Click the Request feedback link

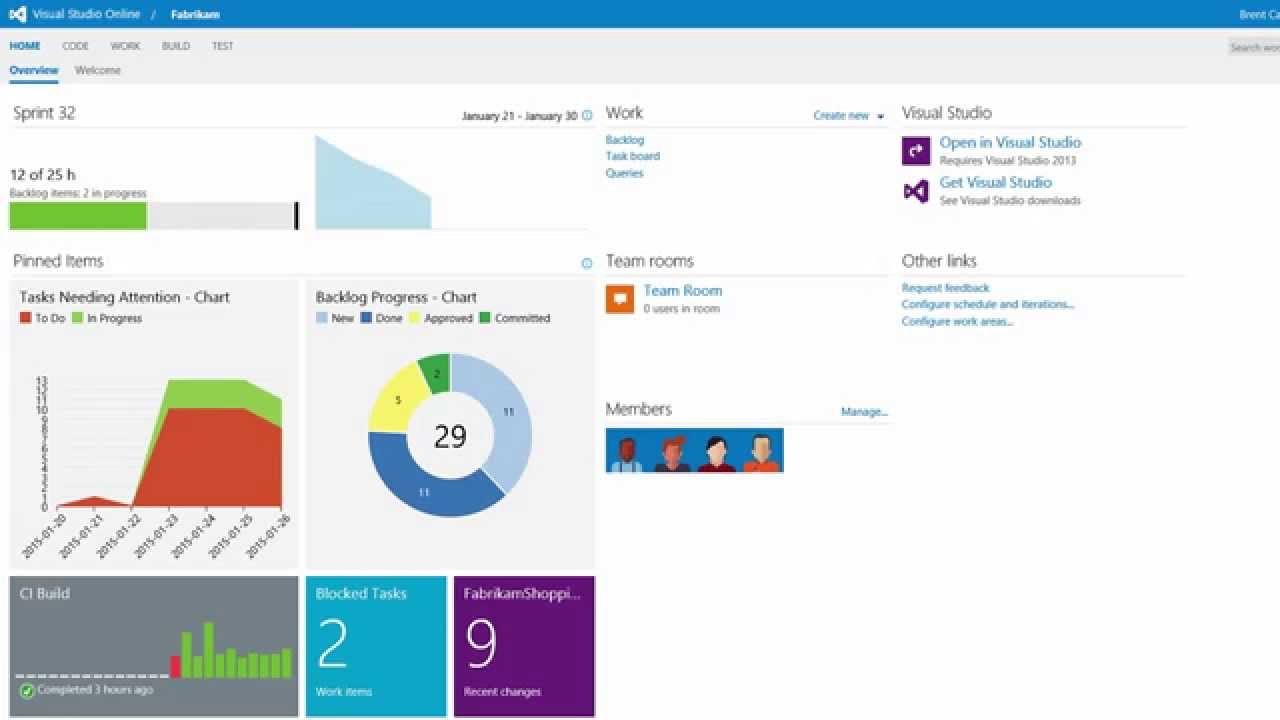pos(946,288)
